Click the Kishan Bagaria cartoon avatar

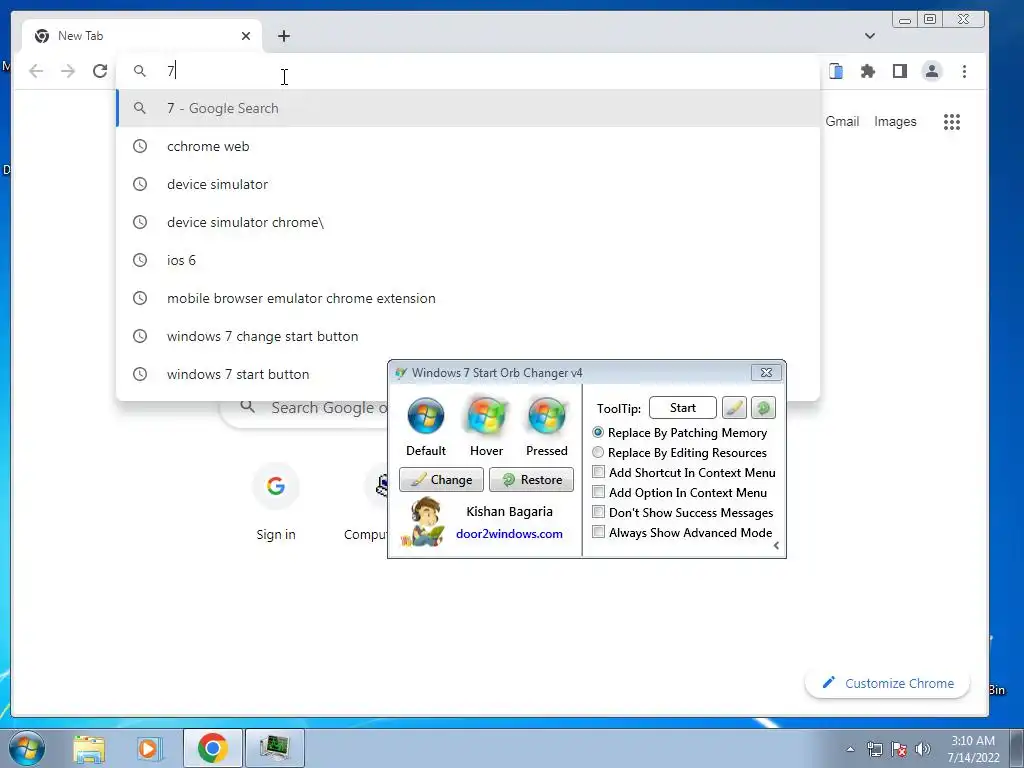pos(423,521)
